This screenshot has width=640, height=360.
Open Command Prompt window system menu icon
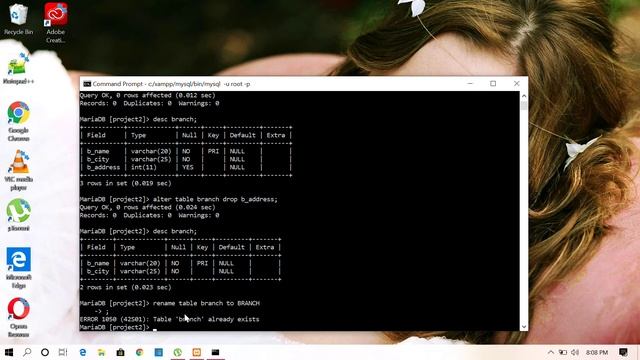click(87, 84)
